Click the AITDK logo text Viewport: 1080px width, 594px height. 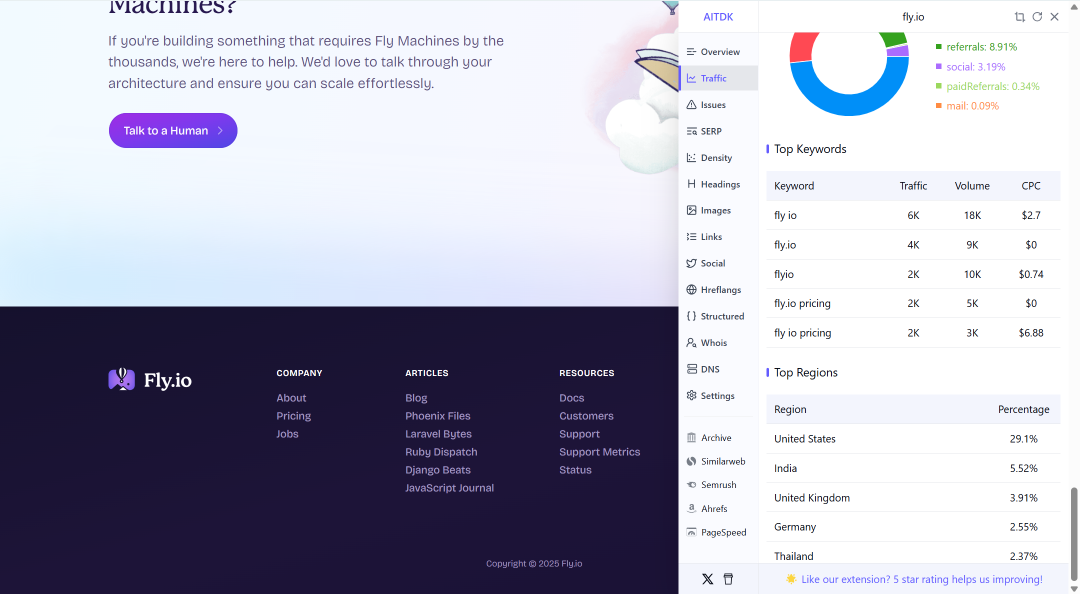718,17
